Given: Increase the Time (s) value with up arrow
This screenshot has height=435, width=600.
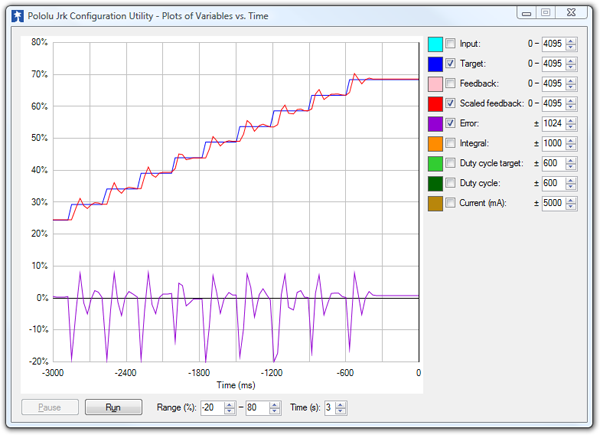Looking at the screenshot, I should click(x=341, y=403).
